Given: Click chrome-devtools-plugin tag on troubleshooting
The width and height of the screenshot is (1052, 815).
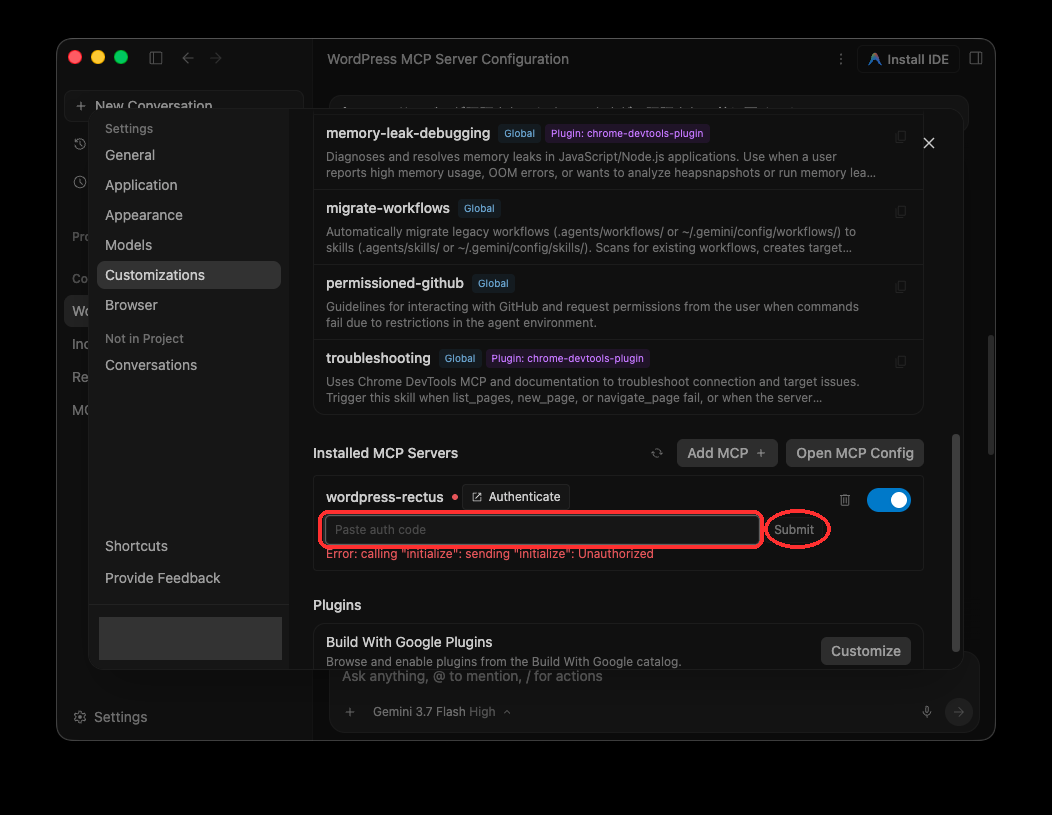Looking at the screenshot, I should click(567, 359).
